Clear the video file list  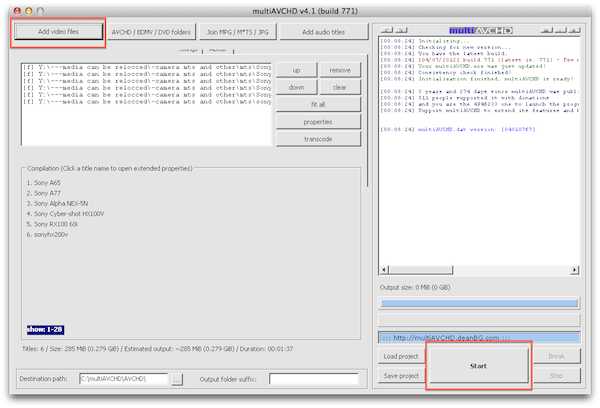[x=340, y=87]
